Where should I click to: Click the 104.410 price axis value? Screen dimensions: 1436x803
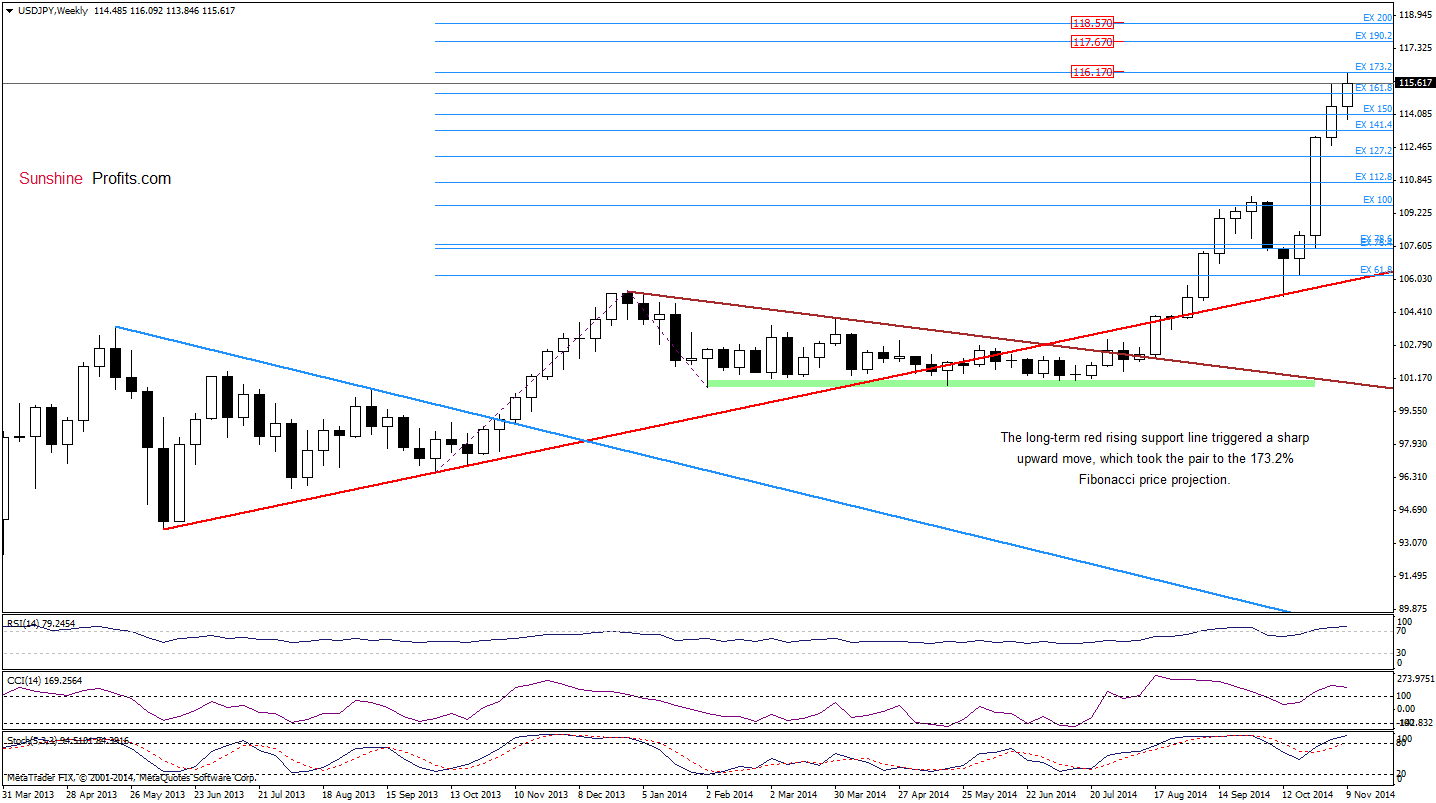[1416, 312]
